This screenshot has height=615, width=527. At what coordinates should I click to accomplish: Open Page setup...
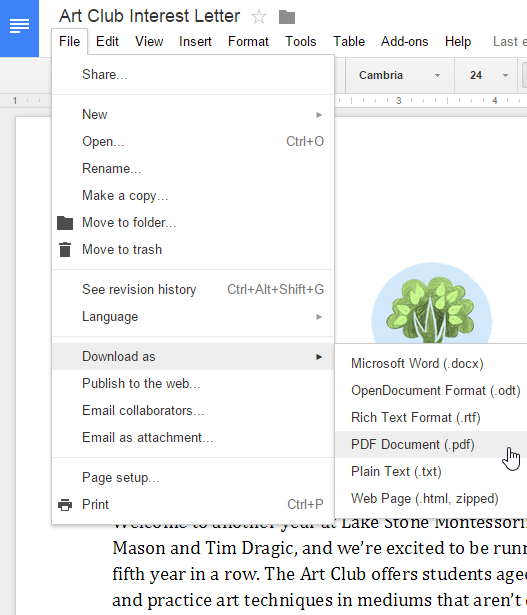(x=193, y=478)
